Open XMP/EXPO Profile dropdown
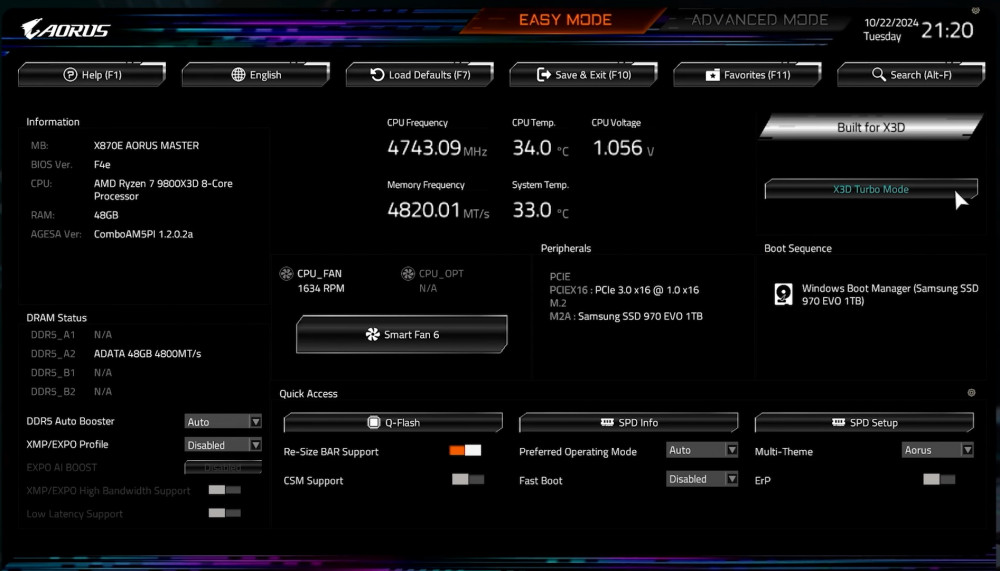Screen dimensions: 1000x571 [x=223, y=445]
